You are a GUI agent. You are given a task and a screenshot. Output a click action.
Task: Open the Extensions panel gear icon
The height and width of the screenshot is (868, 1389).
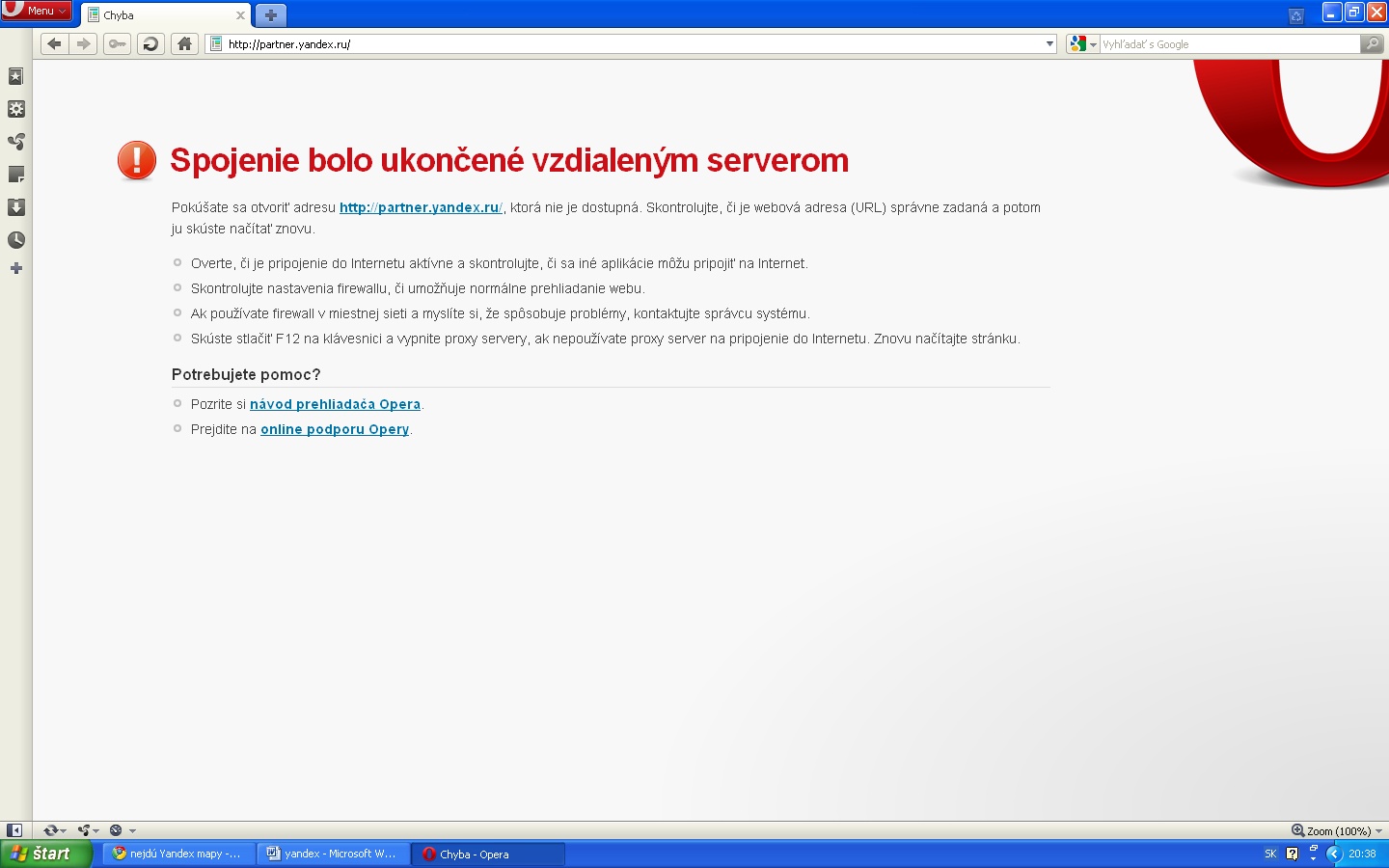(15, 109)
